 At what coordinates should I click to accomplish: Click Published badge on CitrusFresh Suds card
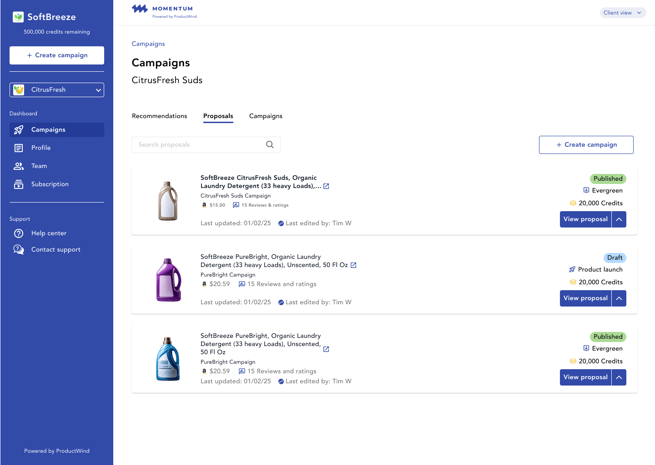point(608,179)
